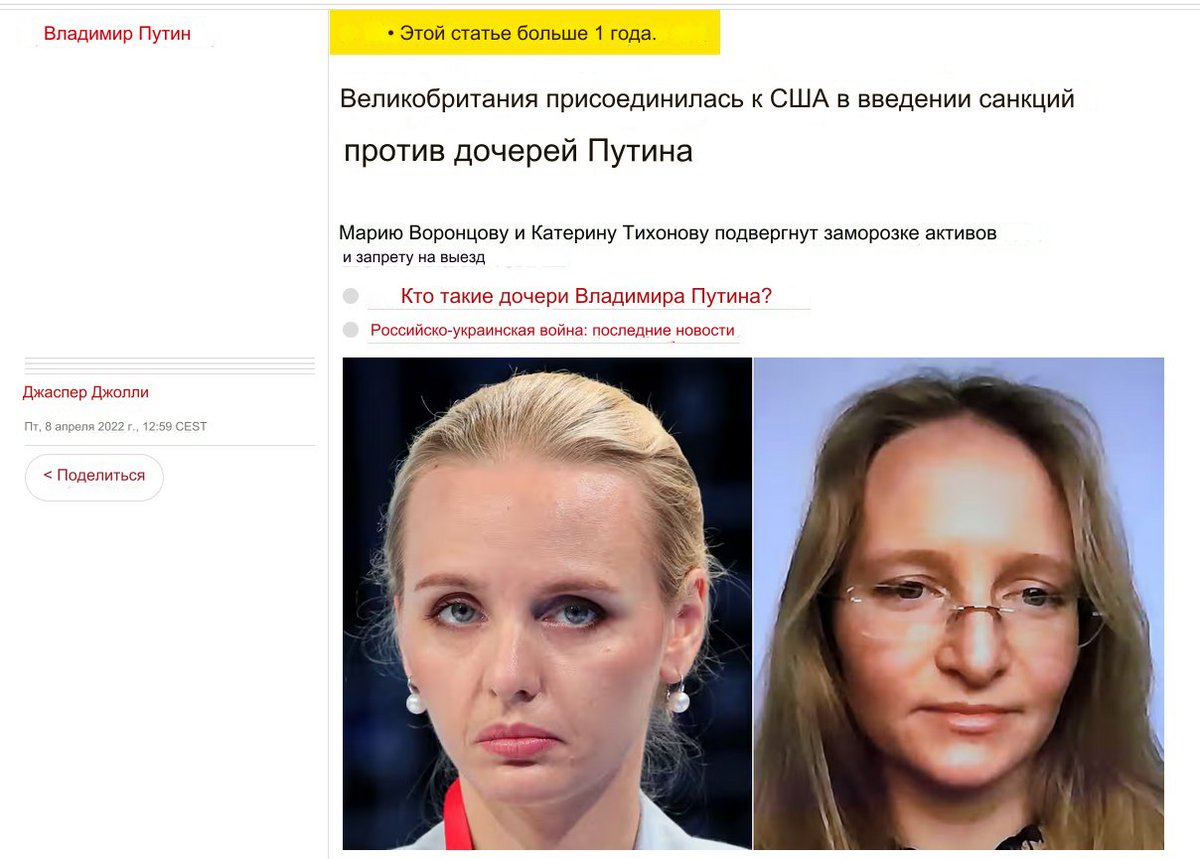1200x859 pixels.
Task: Click the subheading mentioning Марию Воронцову и Катерину Тихонову
Action: (668, 233)
